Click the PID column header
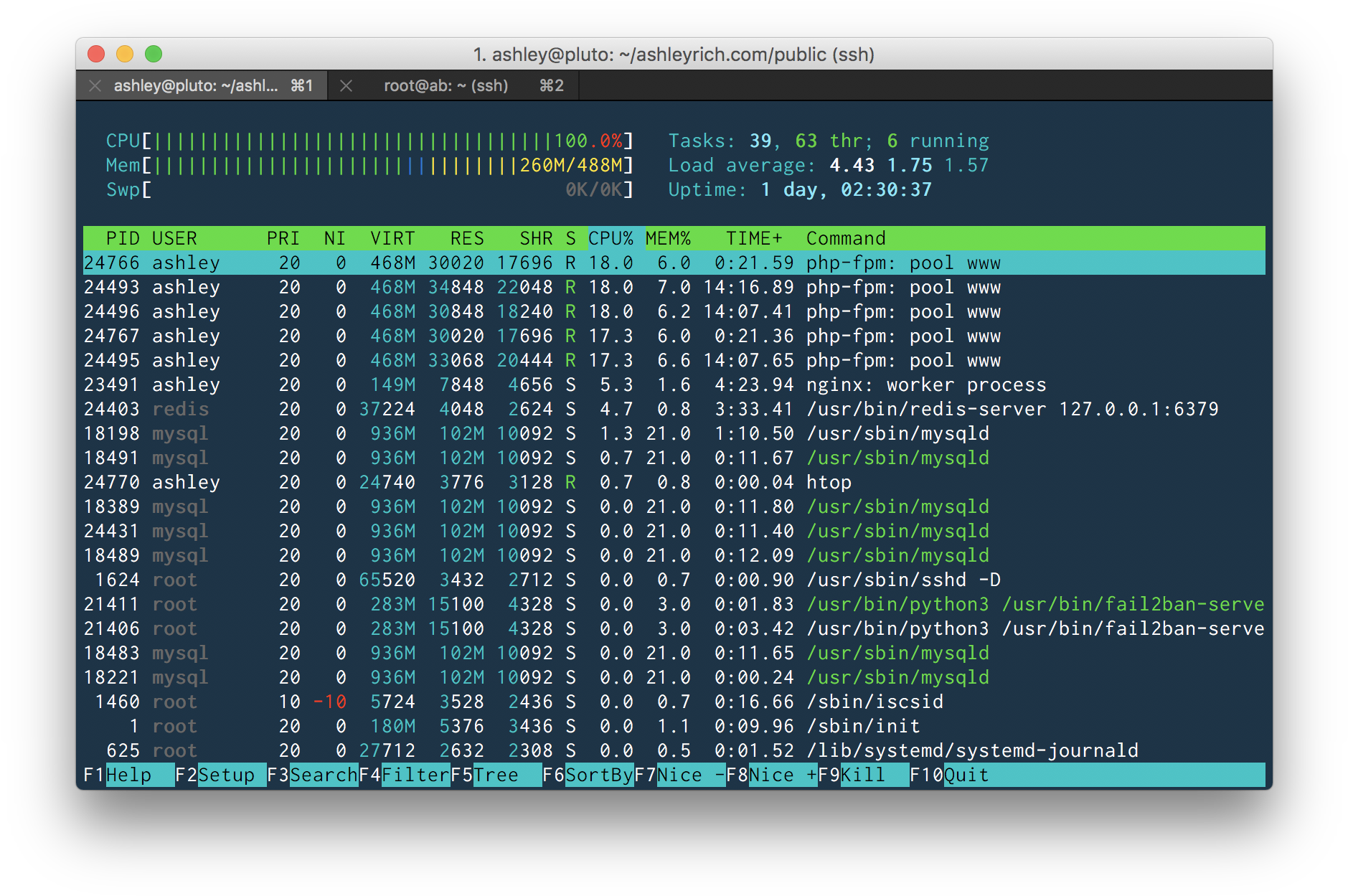The width and height of the screenshot is (1348, 896). (122, 239)
